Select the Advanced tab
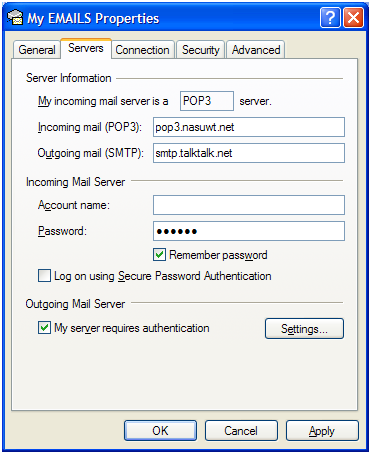The image size is (371, 454). [256, 50]
